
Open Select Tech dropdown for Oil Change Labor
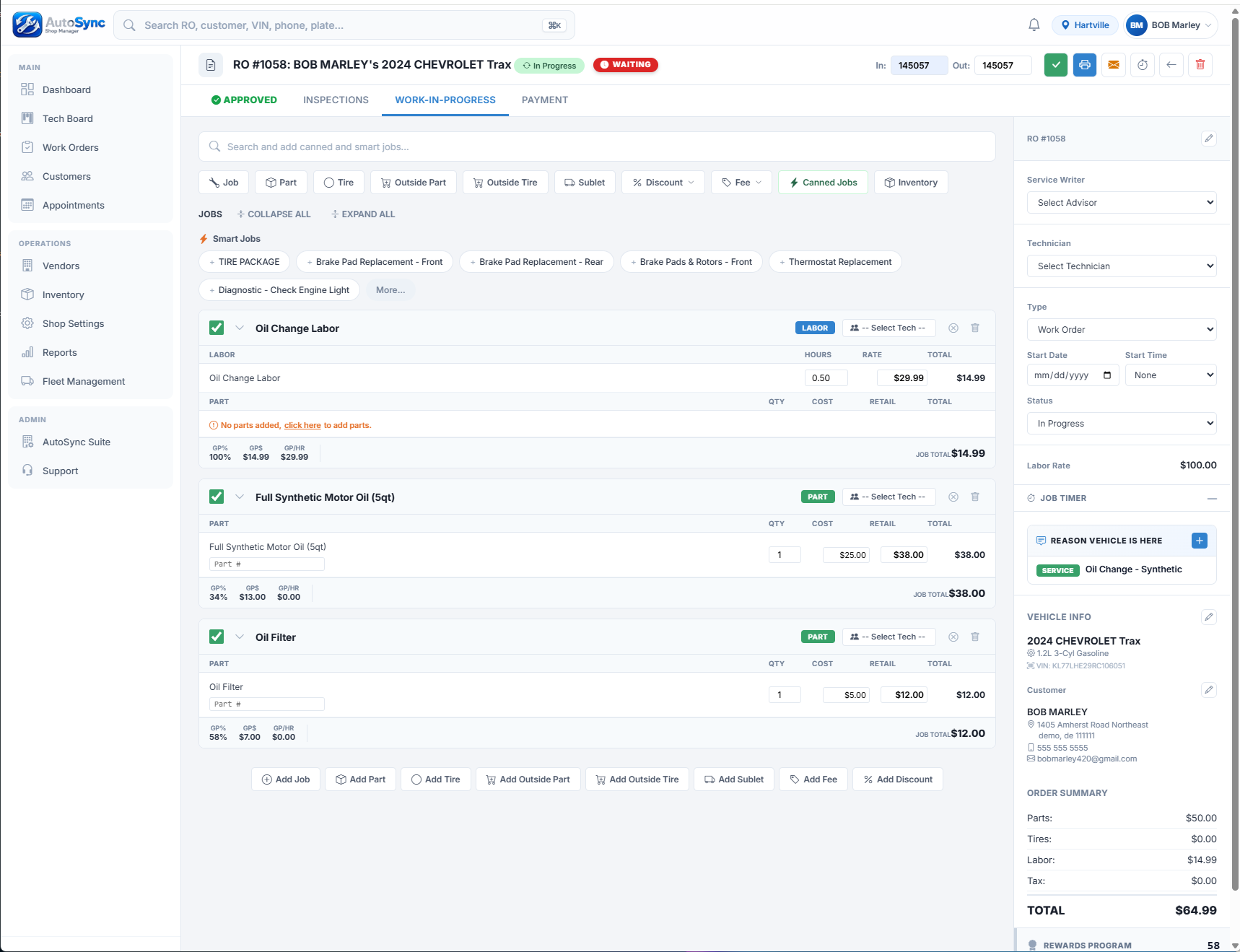[889, 328]
